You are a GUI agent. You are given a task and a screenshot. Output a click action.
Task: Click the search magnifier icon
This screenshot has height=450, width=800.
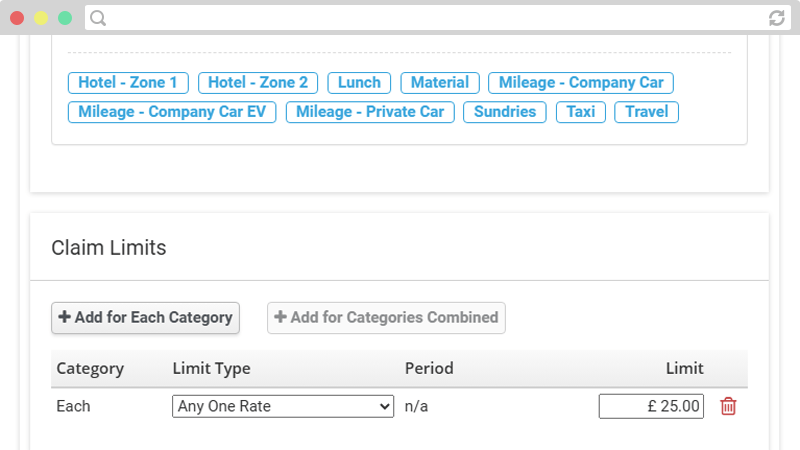[98, 18]
